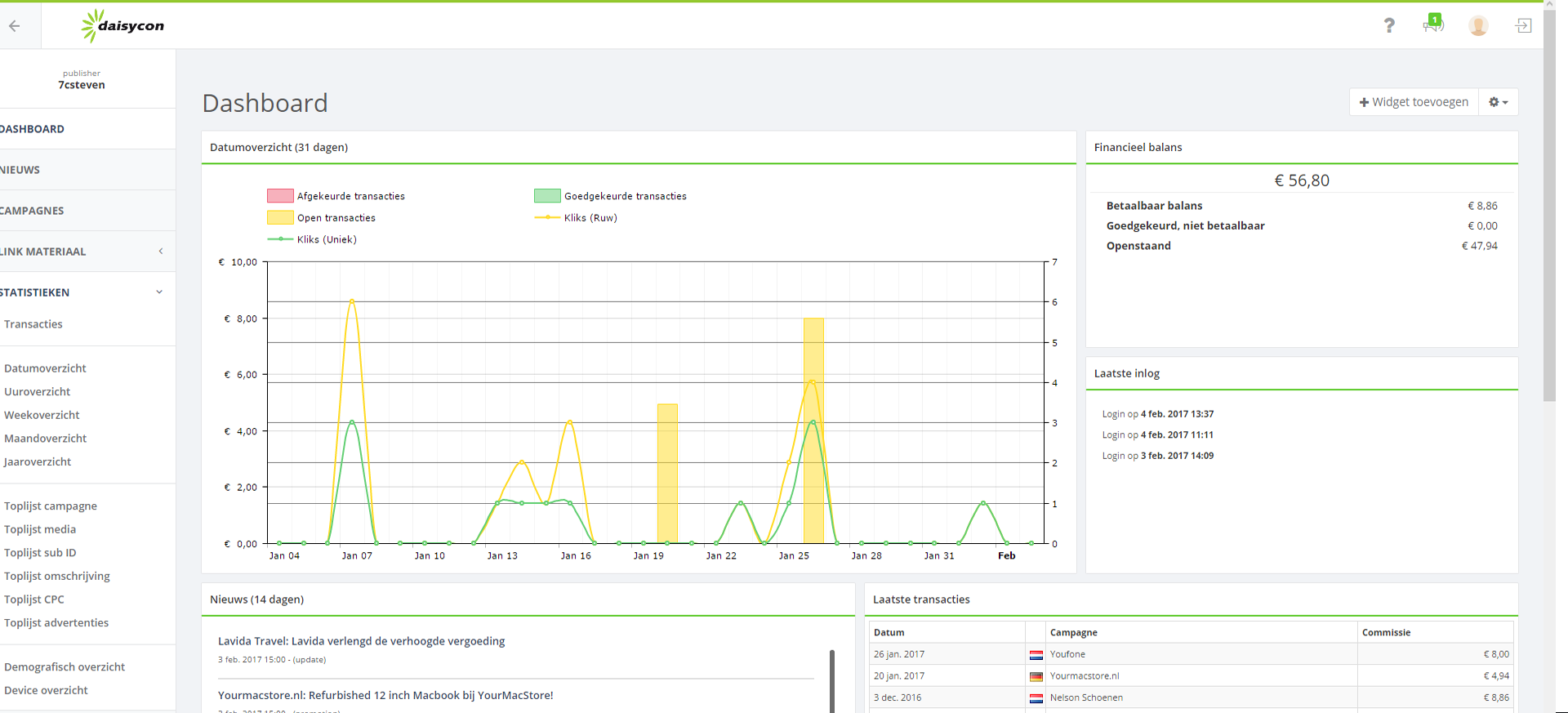This screenshot has width=1568, height=713.
Task: Click the Financieel balans widget title
Action: pos(1138,147)
